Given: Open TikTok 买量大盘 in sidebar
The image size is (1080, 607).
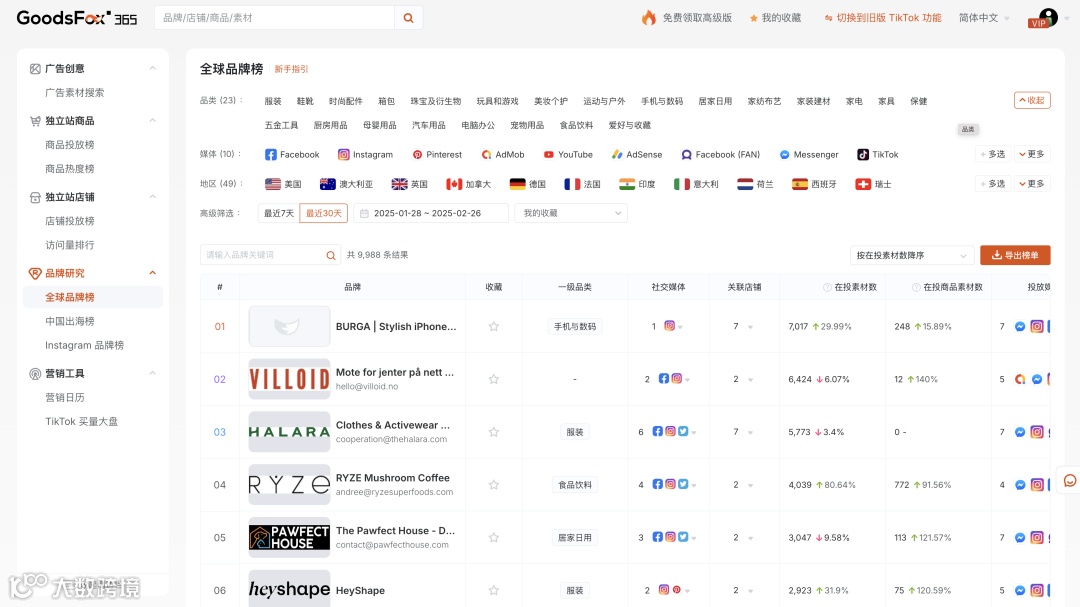Looking at the screenshot, I should click(x=81, y=422).
